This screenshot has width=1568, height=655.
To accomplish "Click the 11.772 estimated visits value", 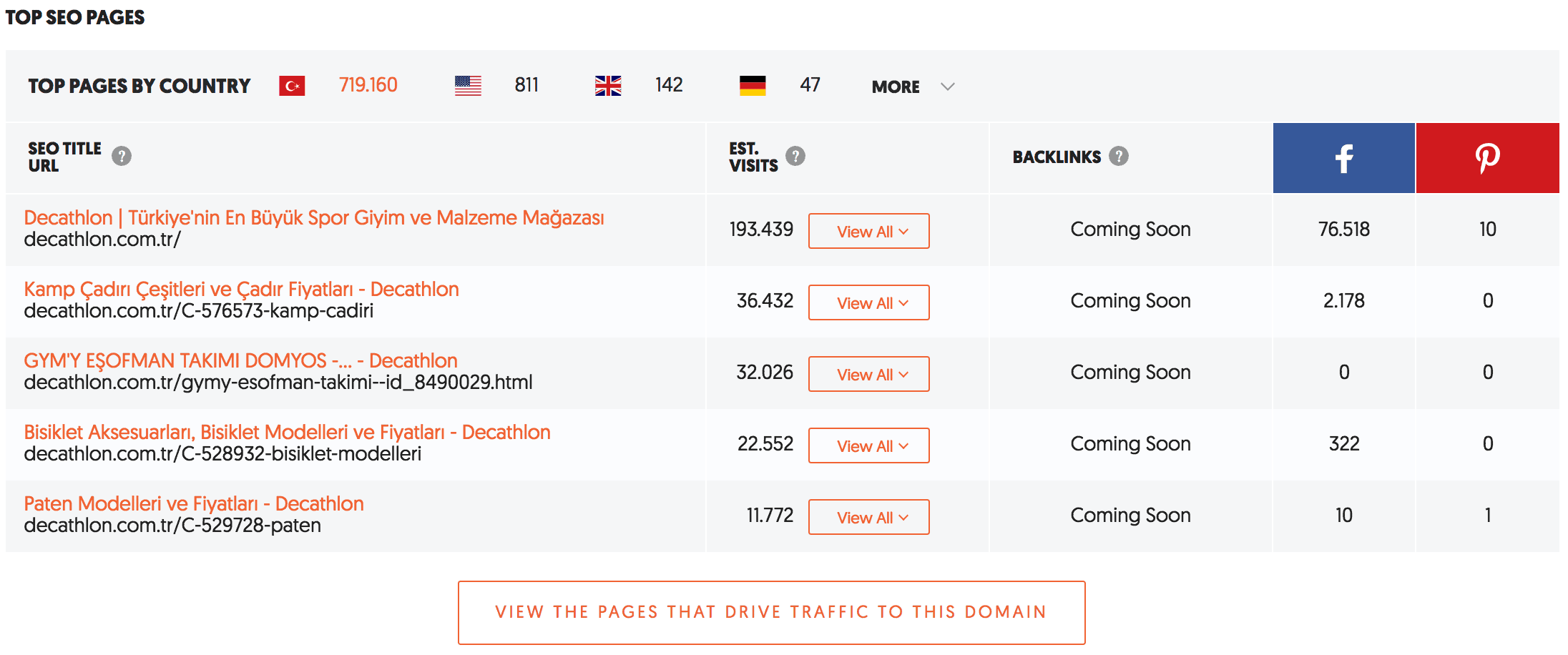I will 770,516.
